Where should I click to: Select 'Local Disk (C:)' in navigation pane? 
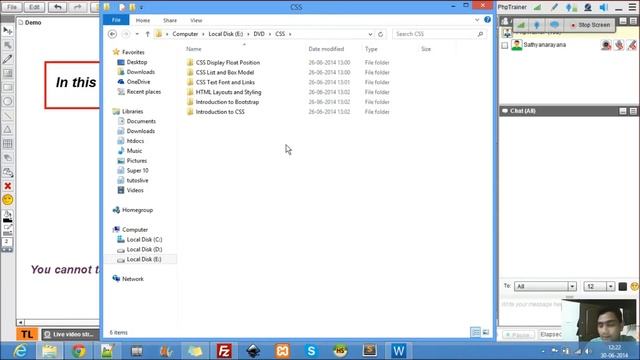pos(144,240)
